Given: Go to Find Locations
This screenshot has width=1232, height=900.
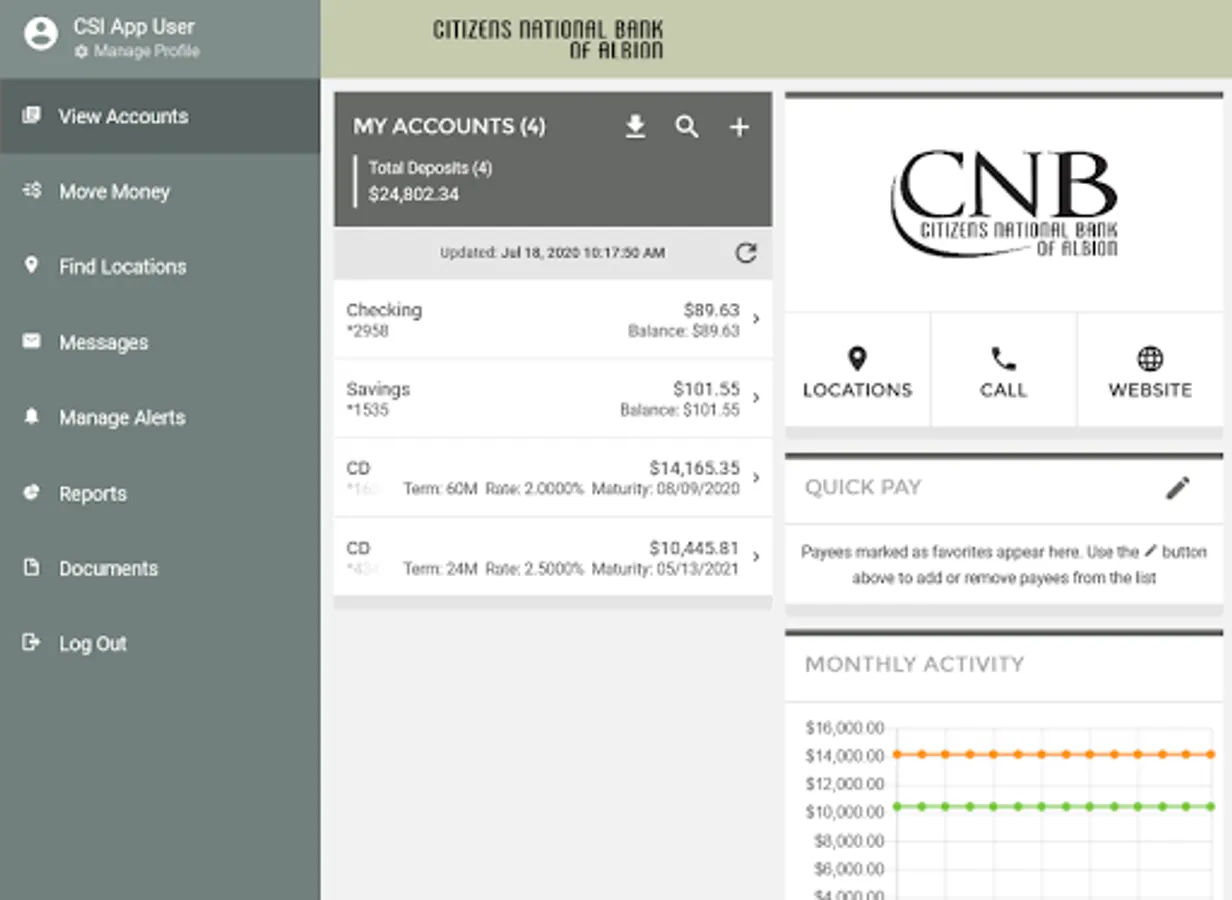Looking at the screenshot, I should (160, 267).
